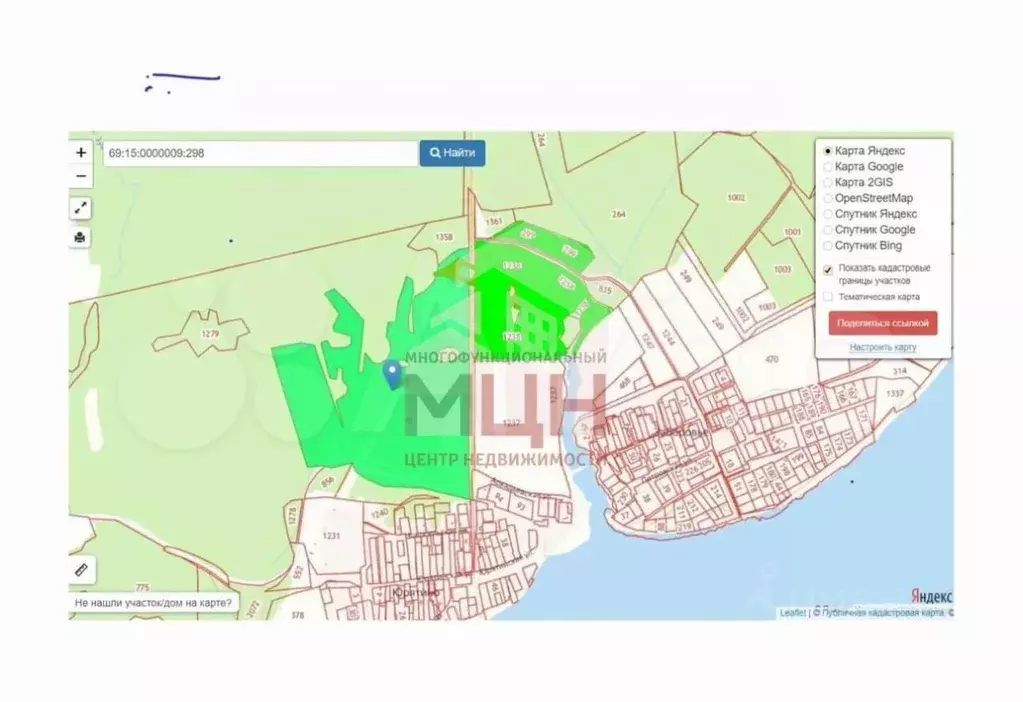Zoom in with the plus button

[x=81, y=153]
